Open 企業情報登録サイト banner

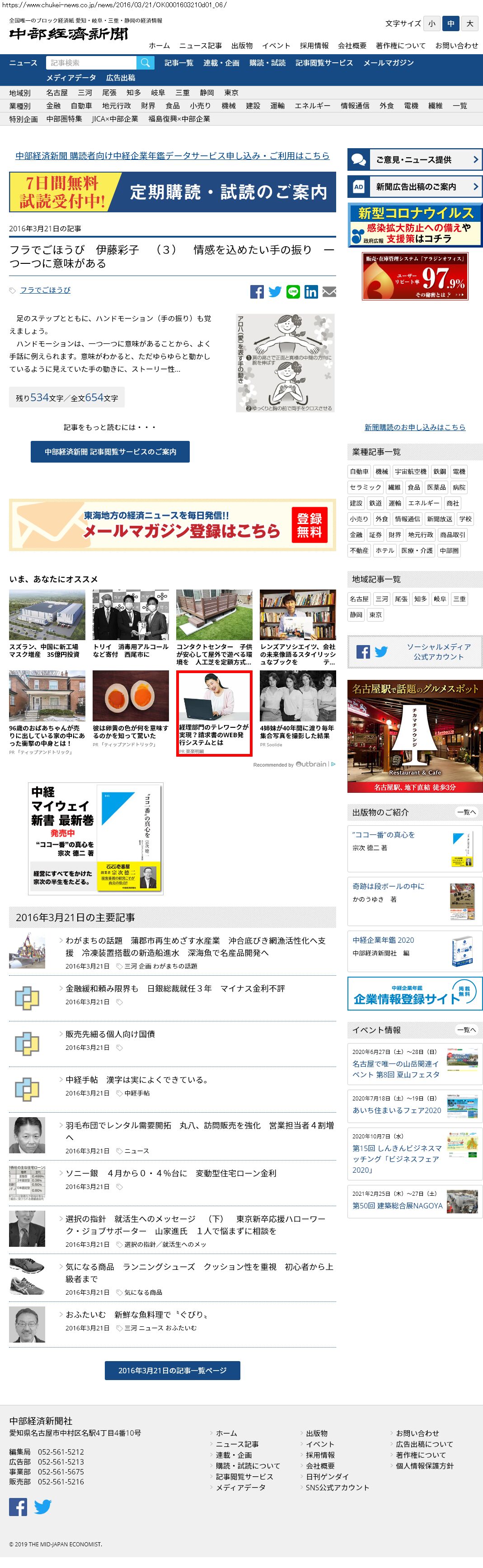coord(415,993)
